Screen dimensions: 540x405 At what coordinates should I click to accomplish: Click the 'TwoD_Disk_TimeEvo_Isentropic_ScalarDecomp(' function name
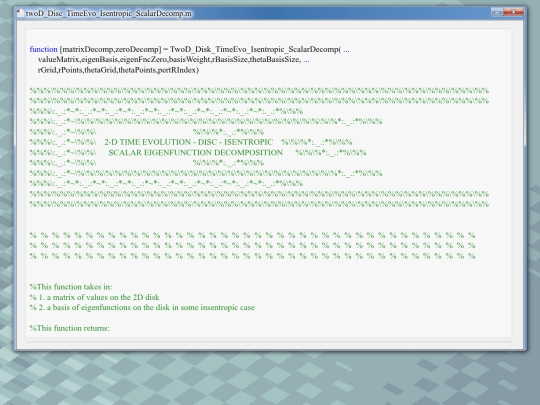[x=255, y=49]
